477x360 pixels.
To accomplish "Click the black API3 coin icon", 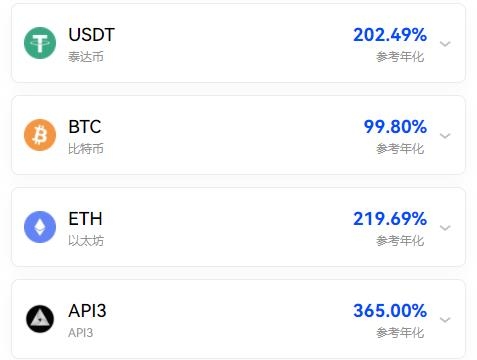I will click(40, 319).
